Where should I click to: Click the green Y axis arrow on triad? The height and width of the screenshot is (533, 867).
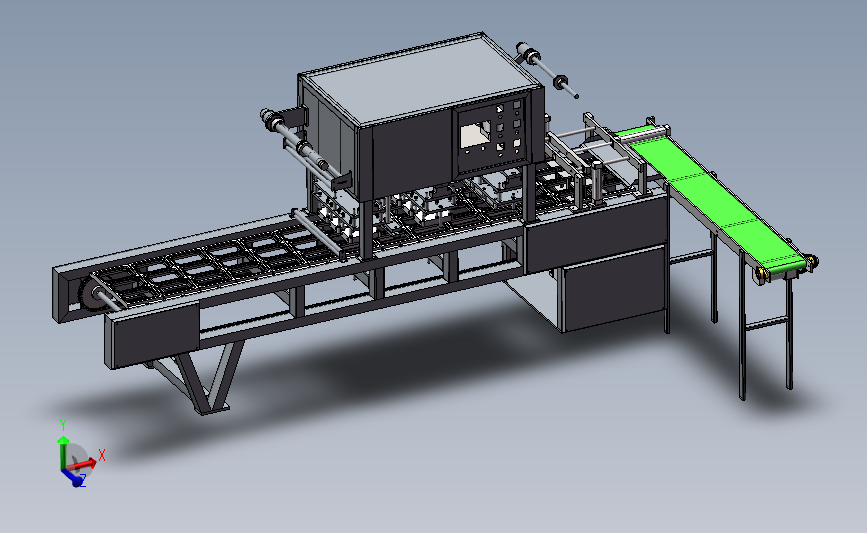tap(63, 453)
